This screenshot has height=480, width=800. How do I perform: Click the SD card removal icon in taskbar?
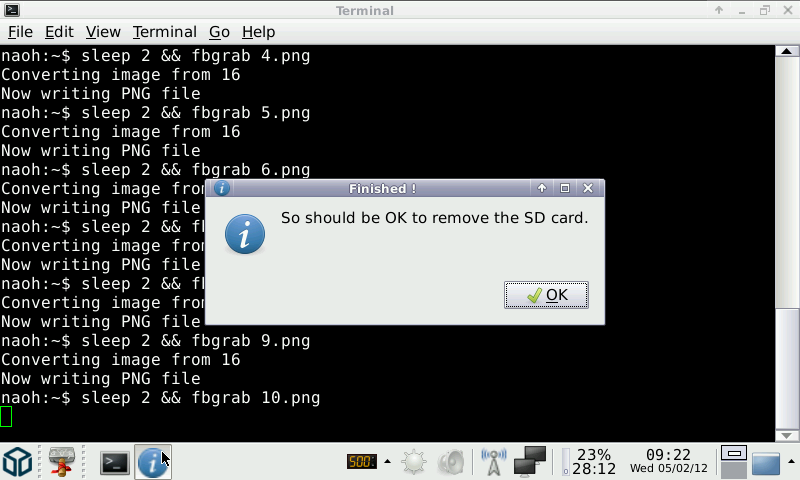tap(63, 462)
